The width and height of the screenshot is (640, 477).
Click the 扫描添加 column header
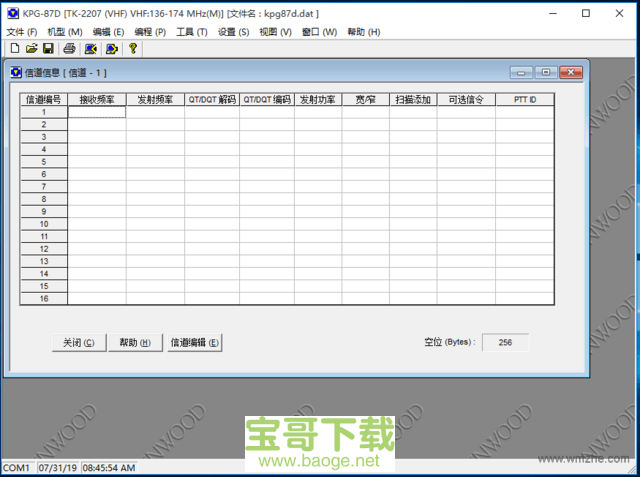click(x=413, y=100)
